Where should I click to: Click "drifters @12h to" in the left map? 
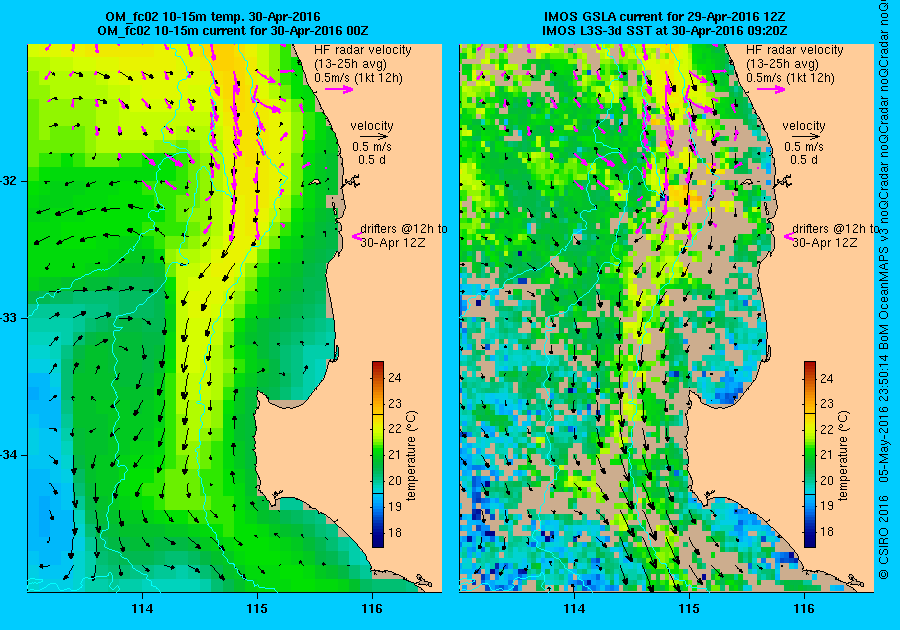click(x=404, y=229)
